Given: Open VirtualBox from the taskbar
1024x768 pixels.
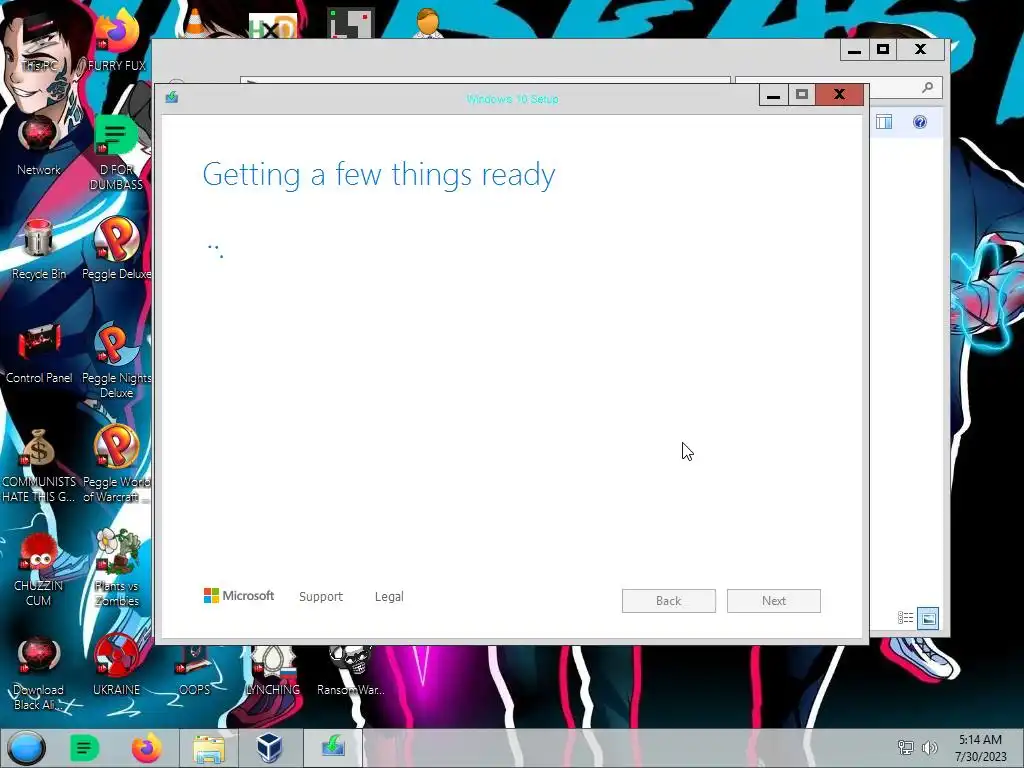Looking at the screenshot, I should coord(269,748).
